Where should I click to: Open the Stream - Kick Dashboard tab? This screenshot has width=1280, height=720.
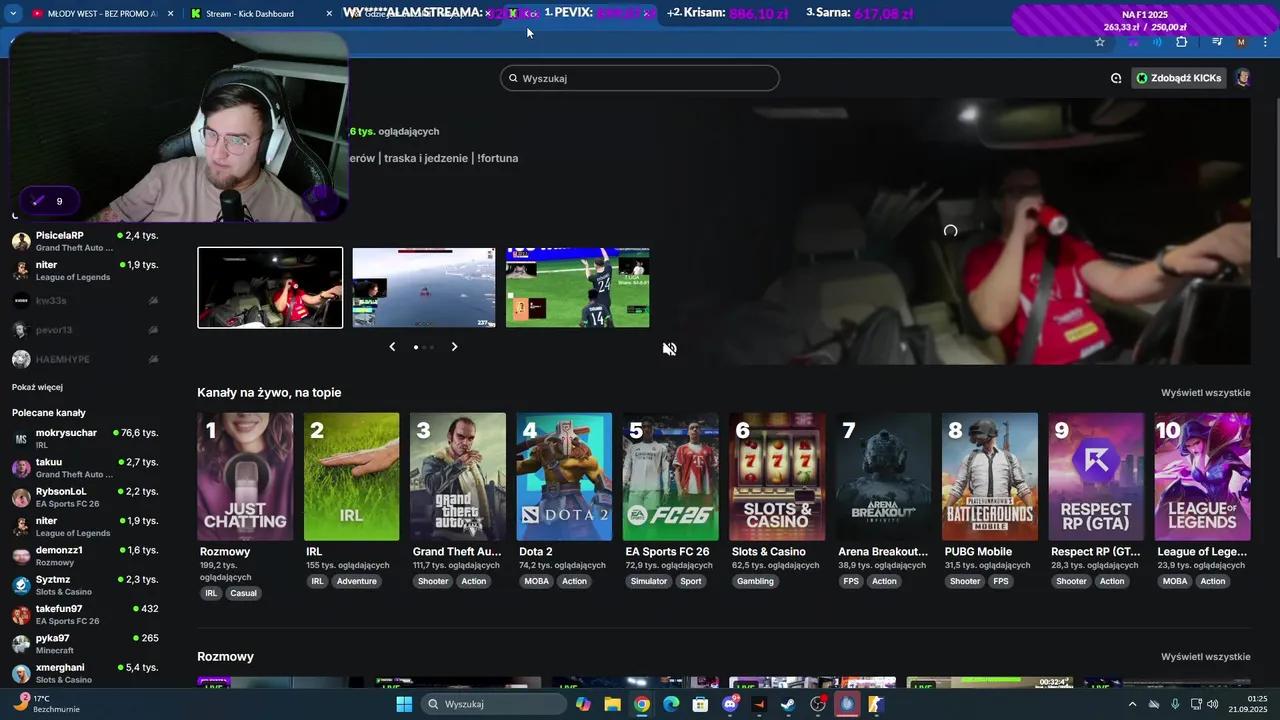[x=250, y=14]
